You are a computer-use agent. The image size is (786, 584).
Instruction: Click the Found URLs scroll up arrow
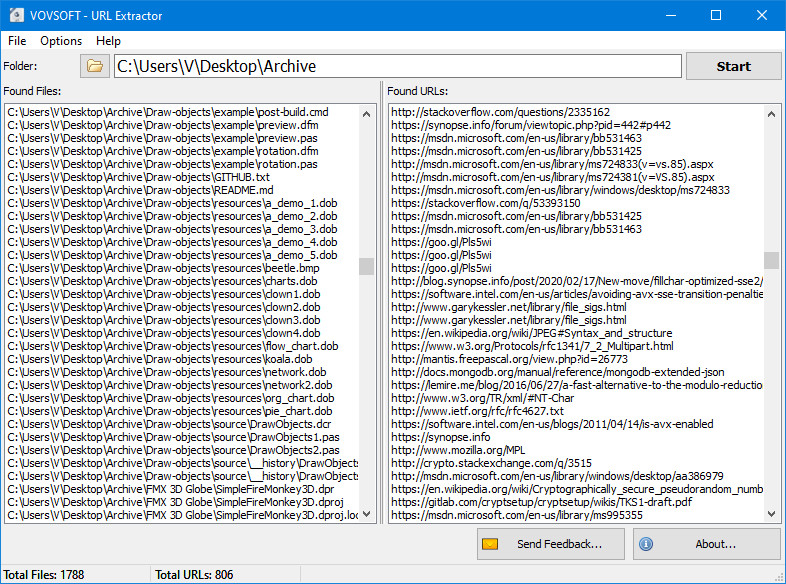click(x=771, y=114)
